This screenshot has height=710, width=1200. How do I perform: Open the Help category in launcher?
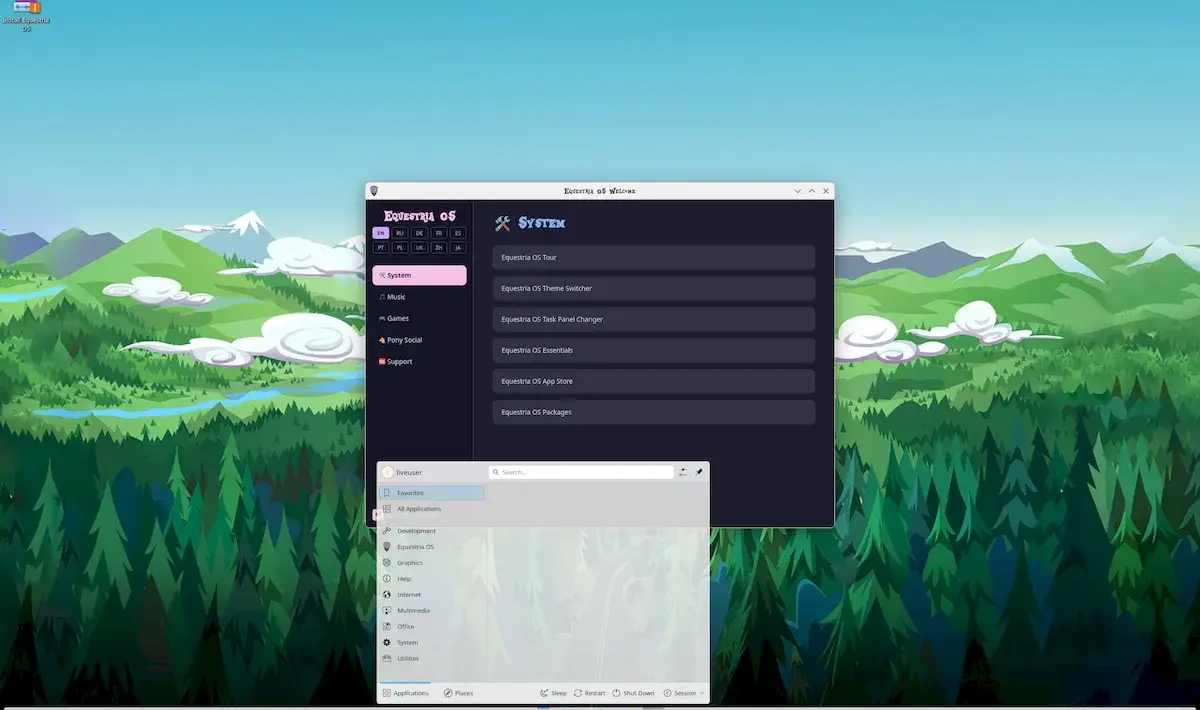432,579
